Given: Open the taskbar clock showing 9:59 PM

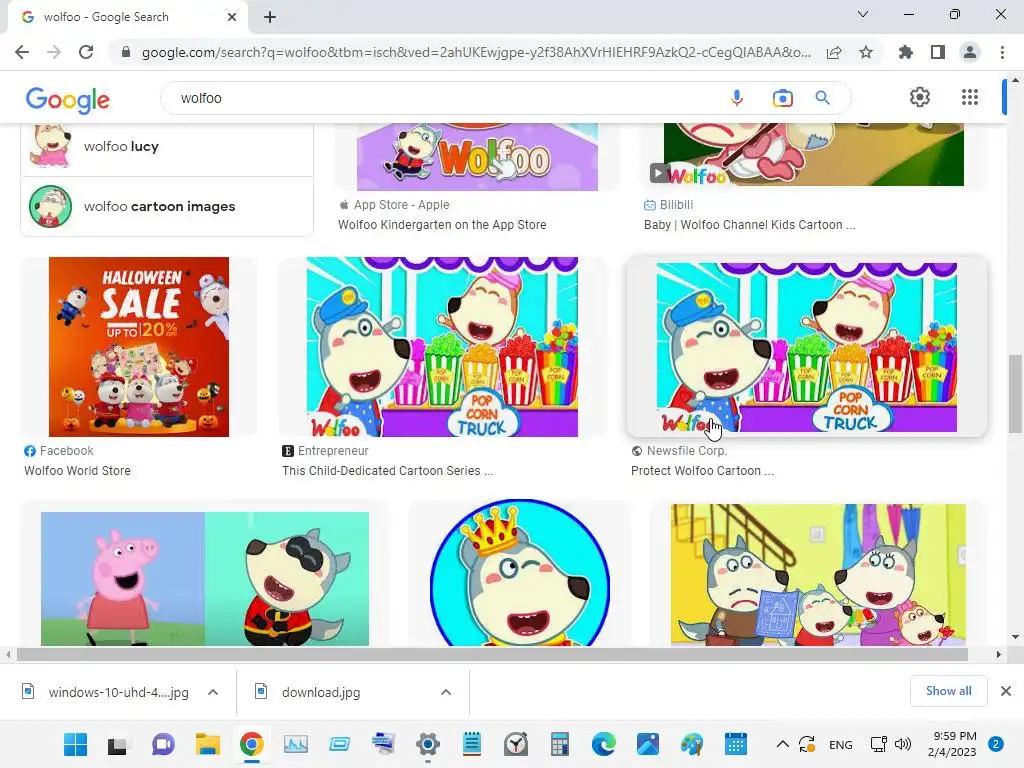Looking at the screenshot, I should click(x=952, y=744).
